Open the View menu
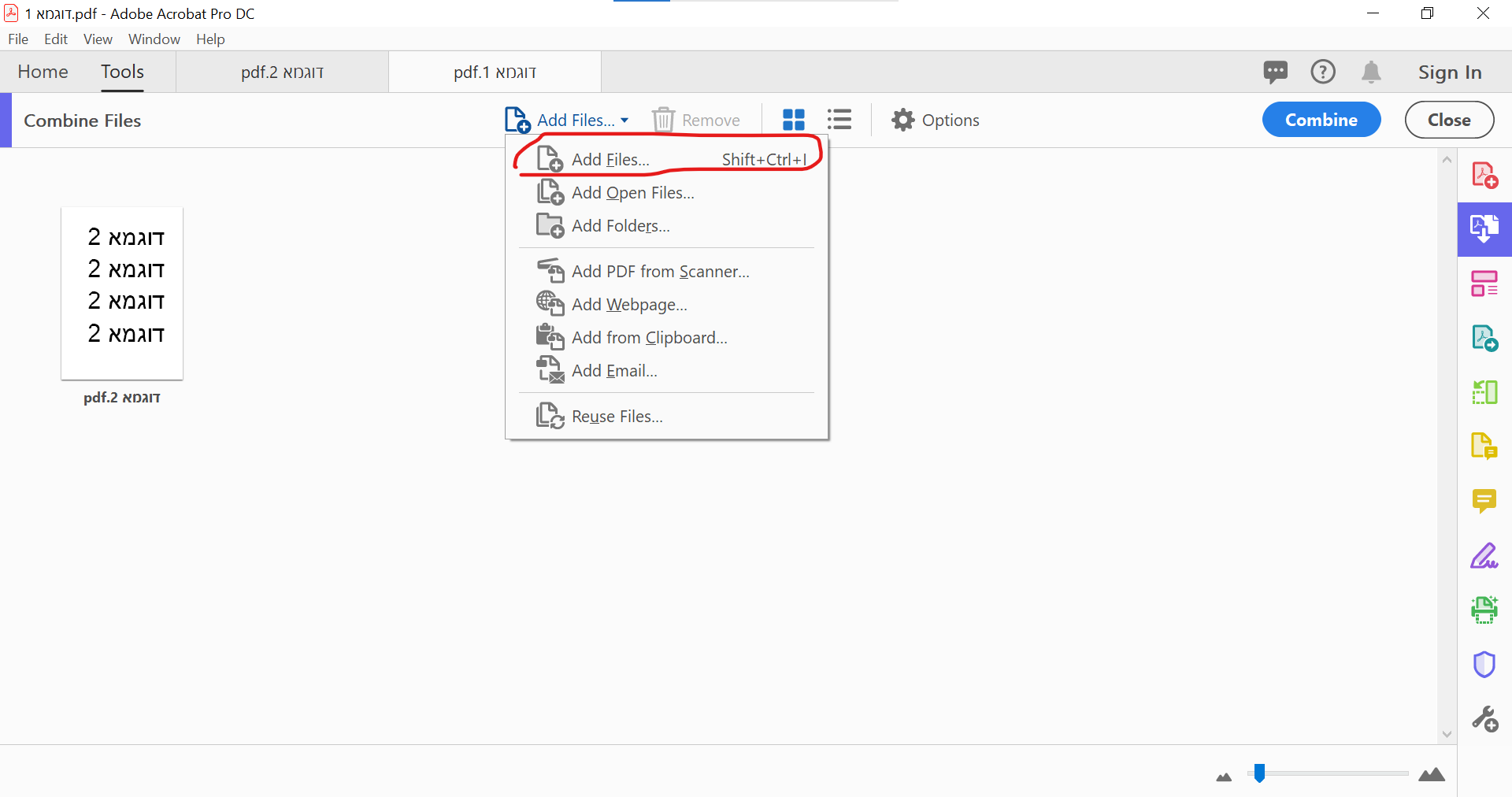 (98, 39)
